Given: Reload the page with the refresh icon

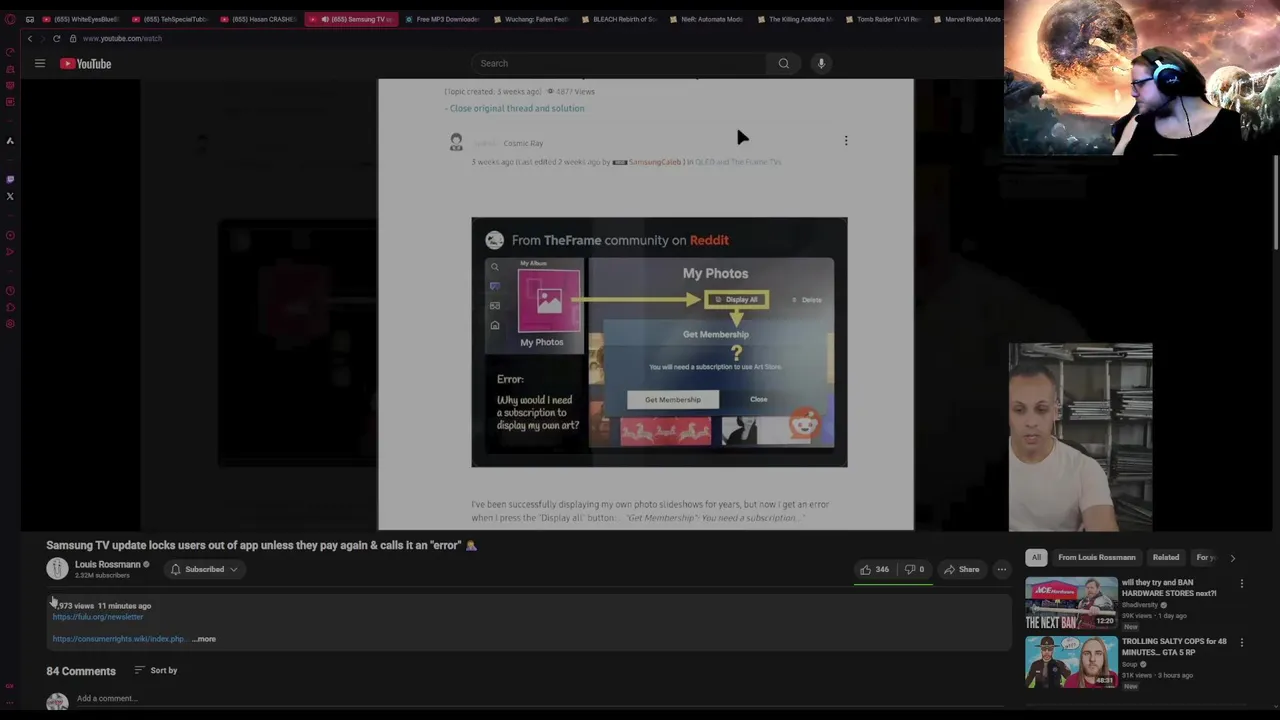Looking at the screenshot, I should click(x=56, y=38).
